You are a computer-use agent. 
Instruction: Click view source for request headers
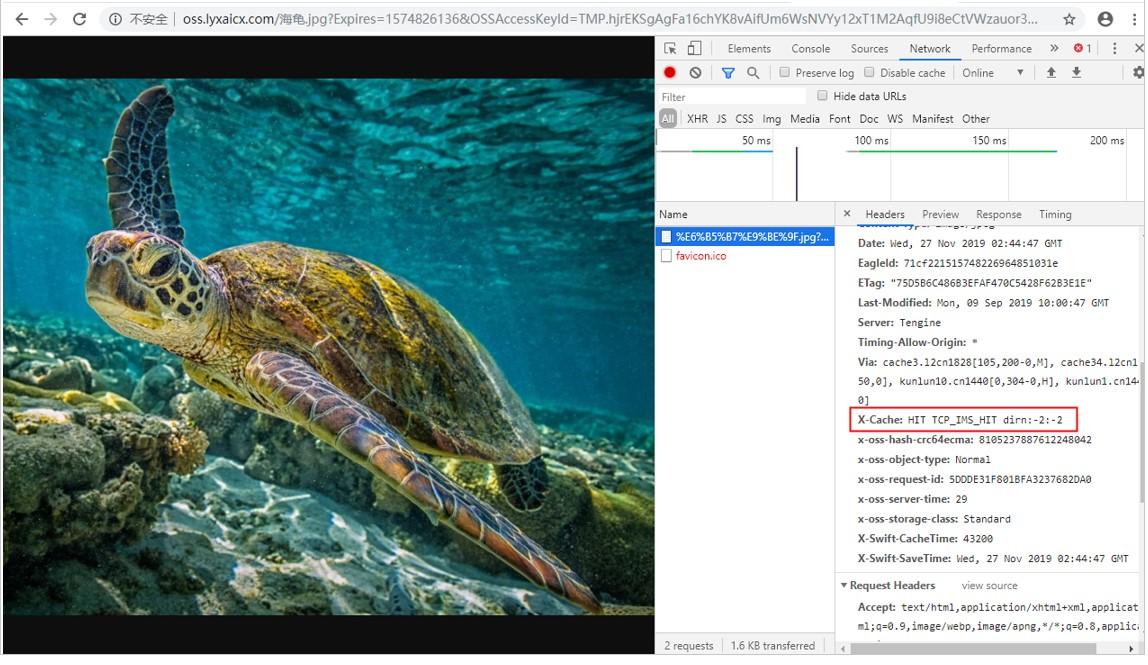click(989, 585)
